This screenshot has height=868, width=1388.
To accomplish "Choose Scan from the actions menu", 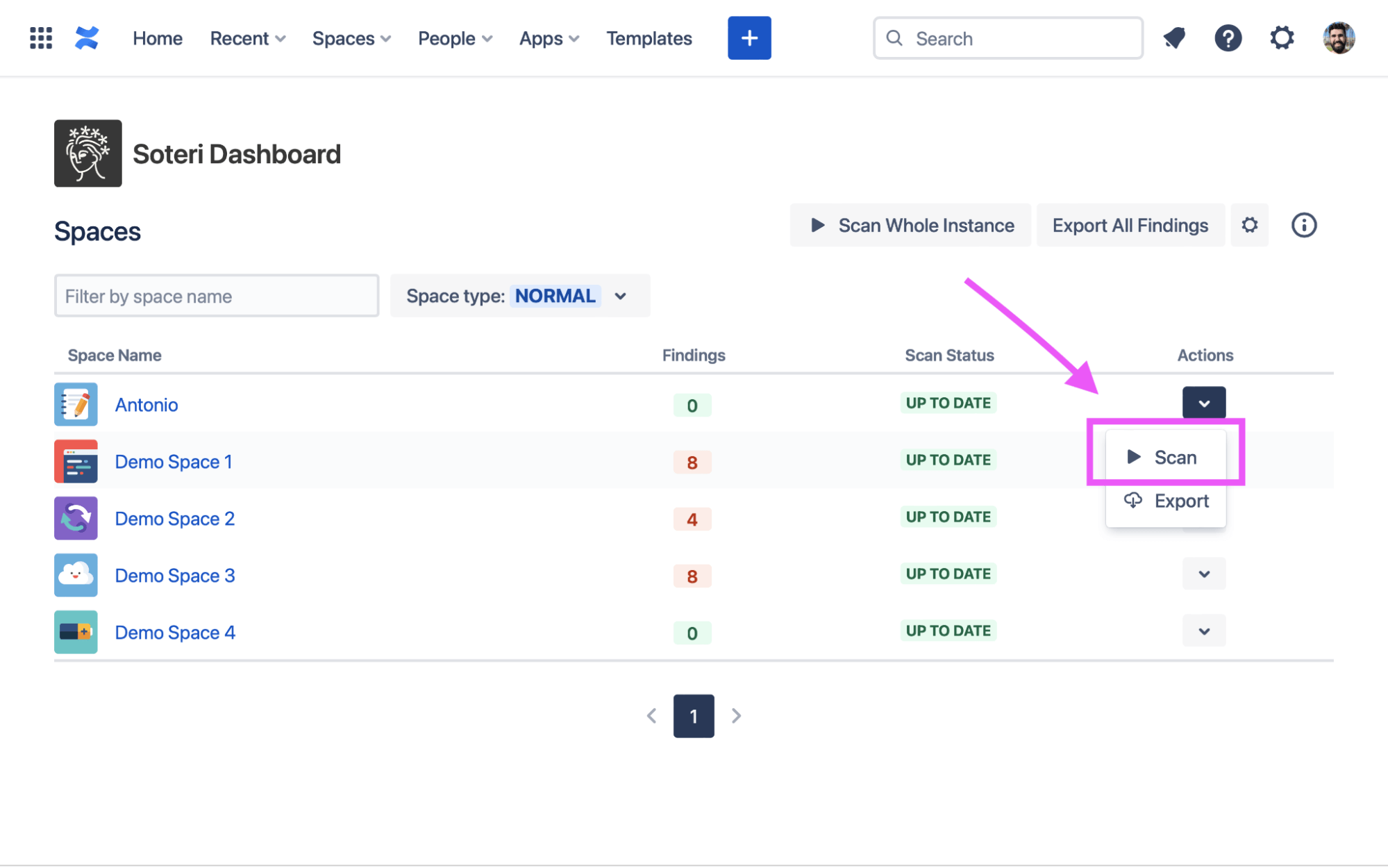I will tap(1165, 457).
